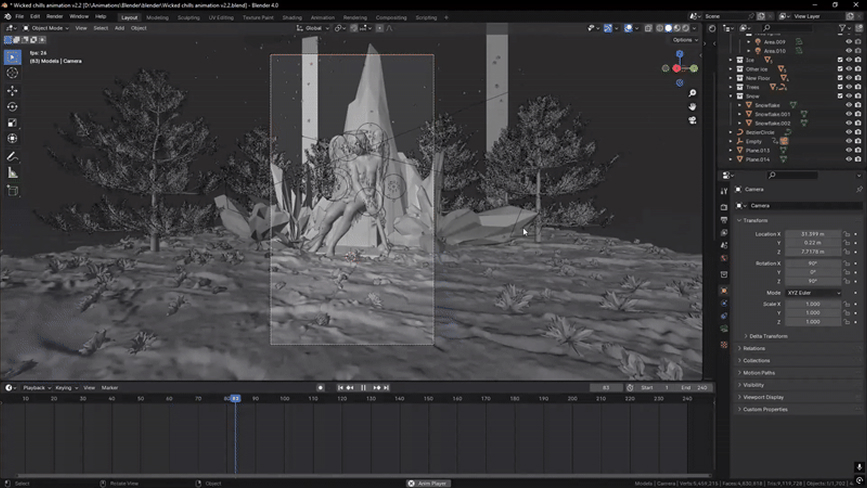Viewport: 867px width, 488px height.
Task: Click the Location X value field
Action: [812, 233]
